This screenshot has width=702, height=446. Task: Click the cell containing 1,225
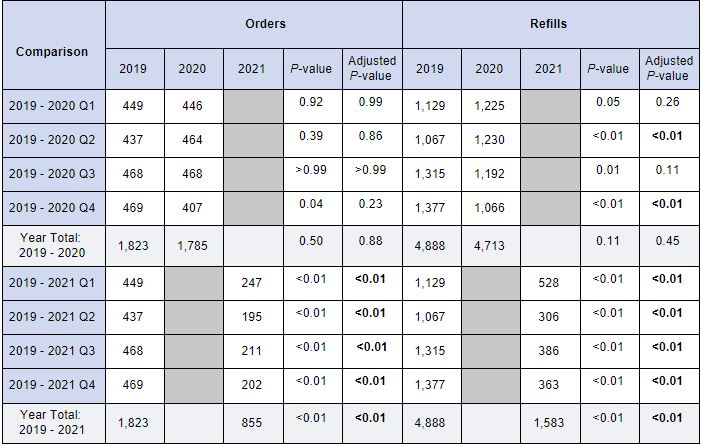point(489,105)
